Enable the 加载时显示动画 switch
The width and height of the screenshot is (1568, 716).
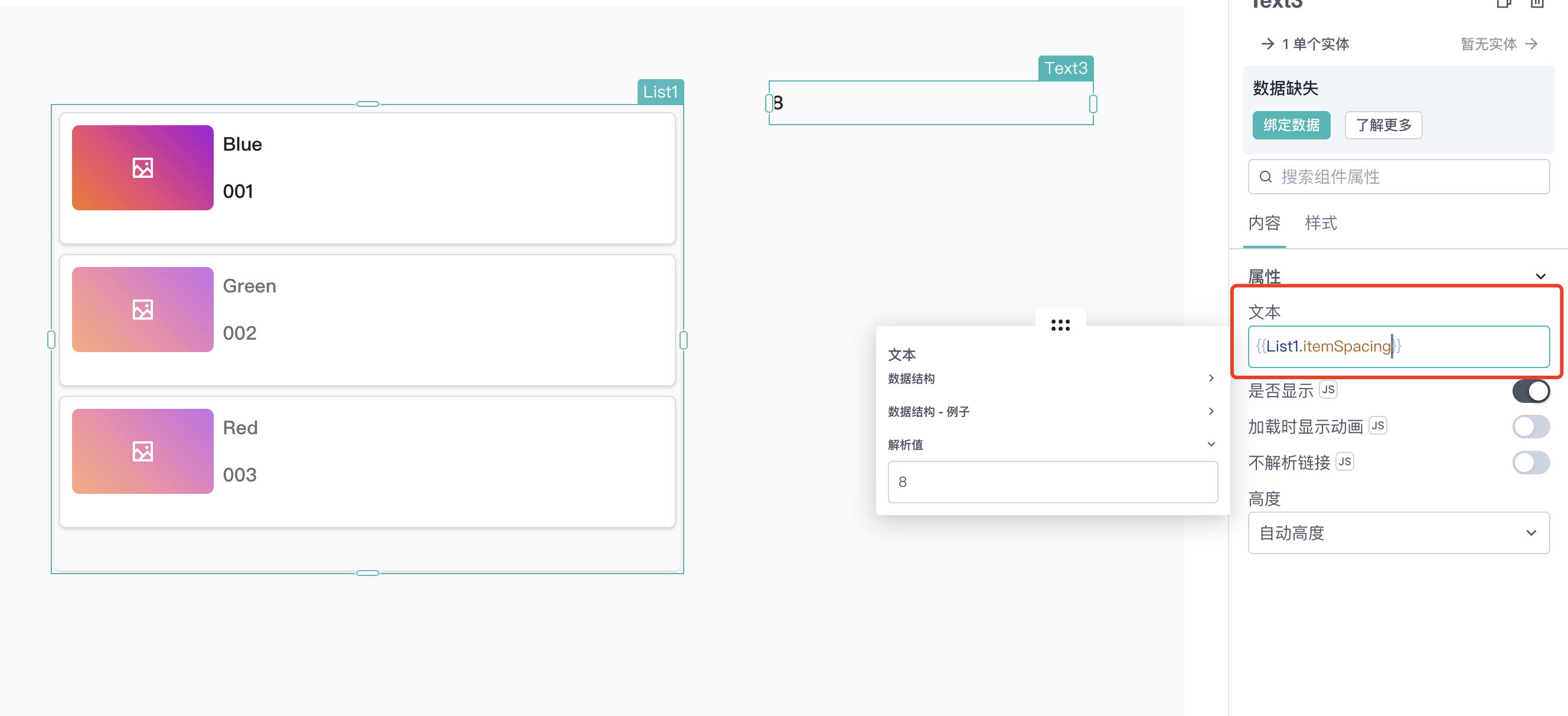pos(1531,427)
